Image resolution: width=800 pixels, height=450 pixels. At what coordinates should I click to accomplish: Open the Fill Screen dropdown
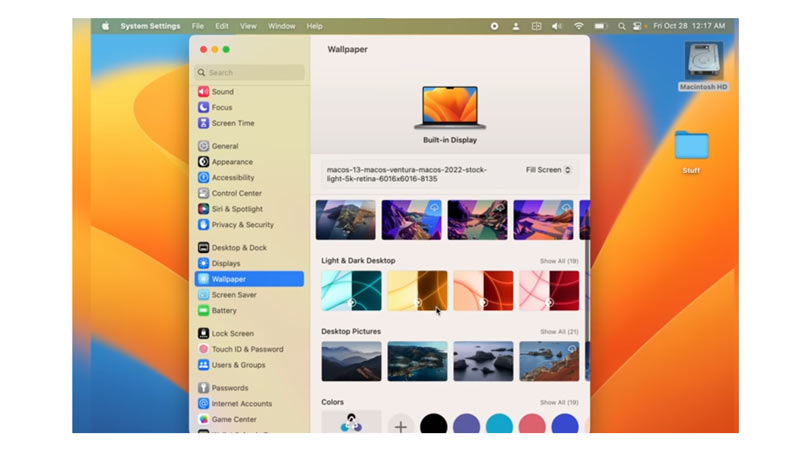(548, 170)
